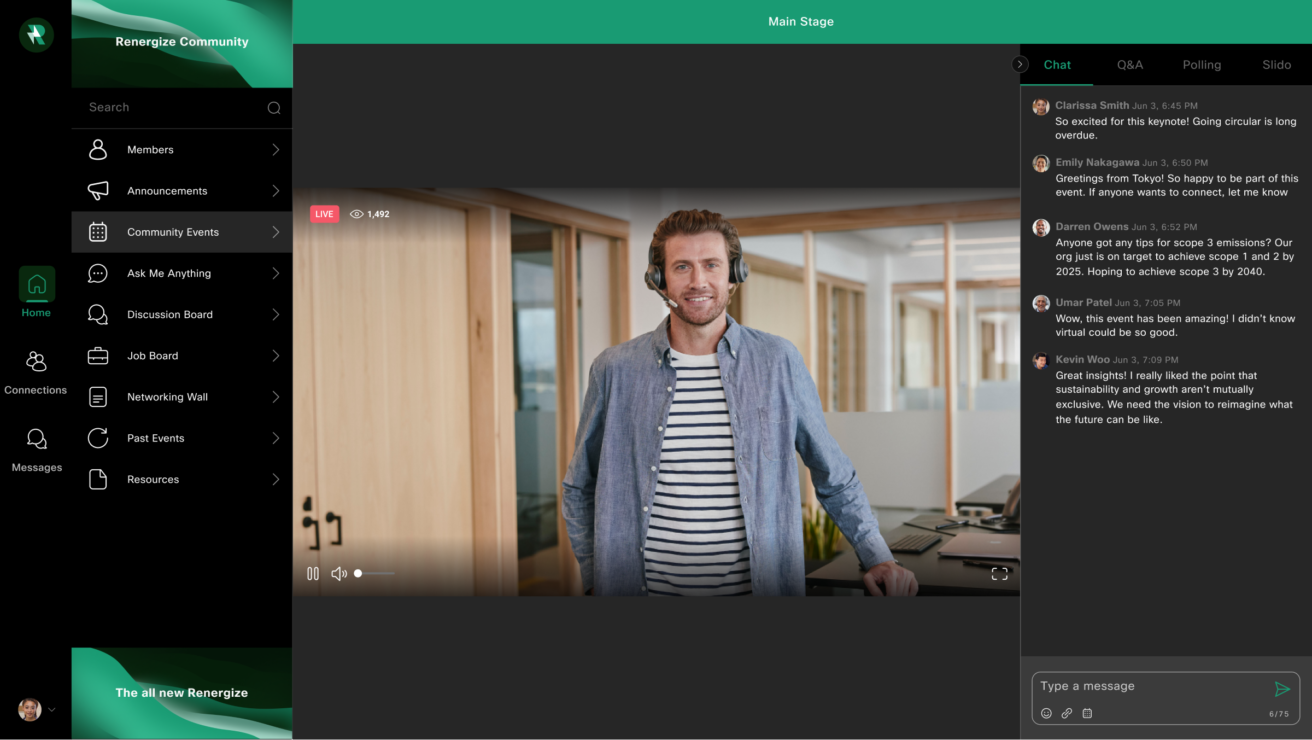
Task: Click the Job Board briefcase icon
Action: [x=98, y=356]
